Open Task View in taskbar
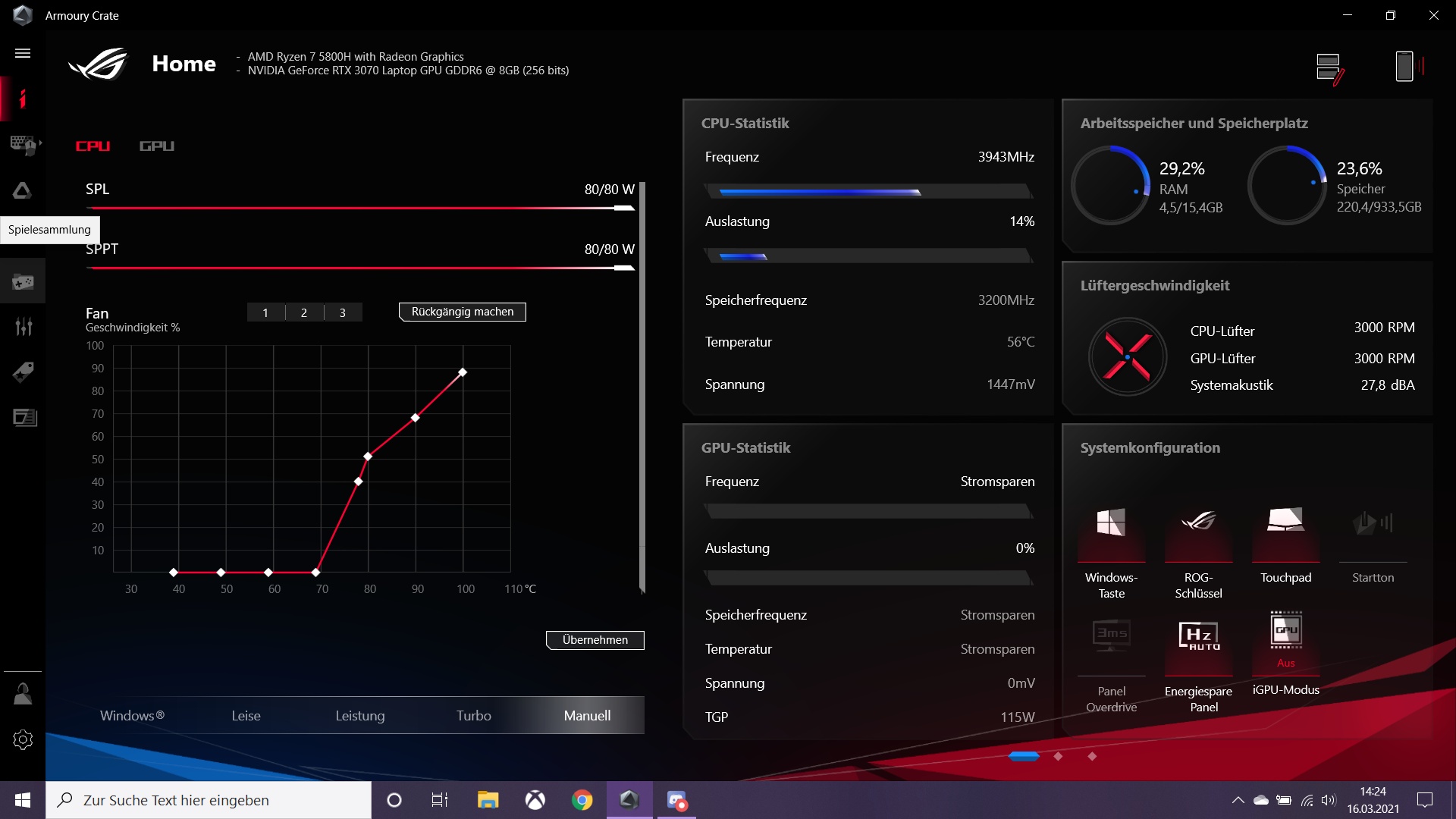 440,800
